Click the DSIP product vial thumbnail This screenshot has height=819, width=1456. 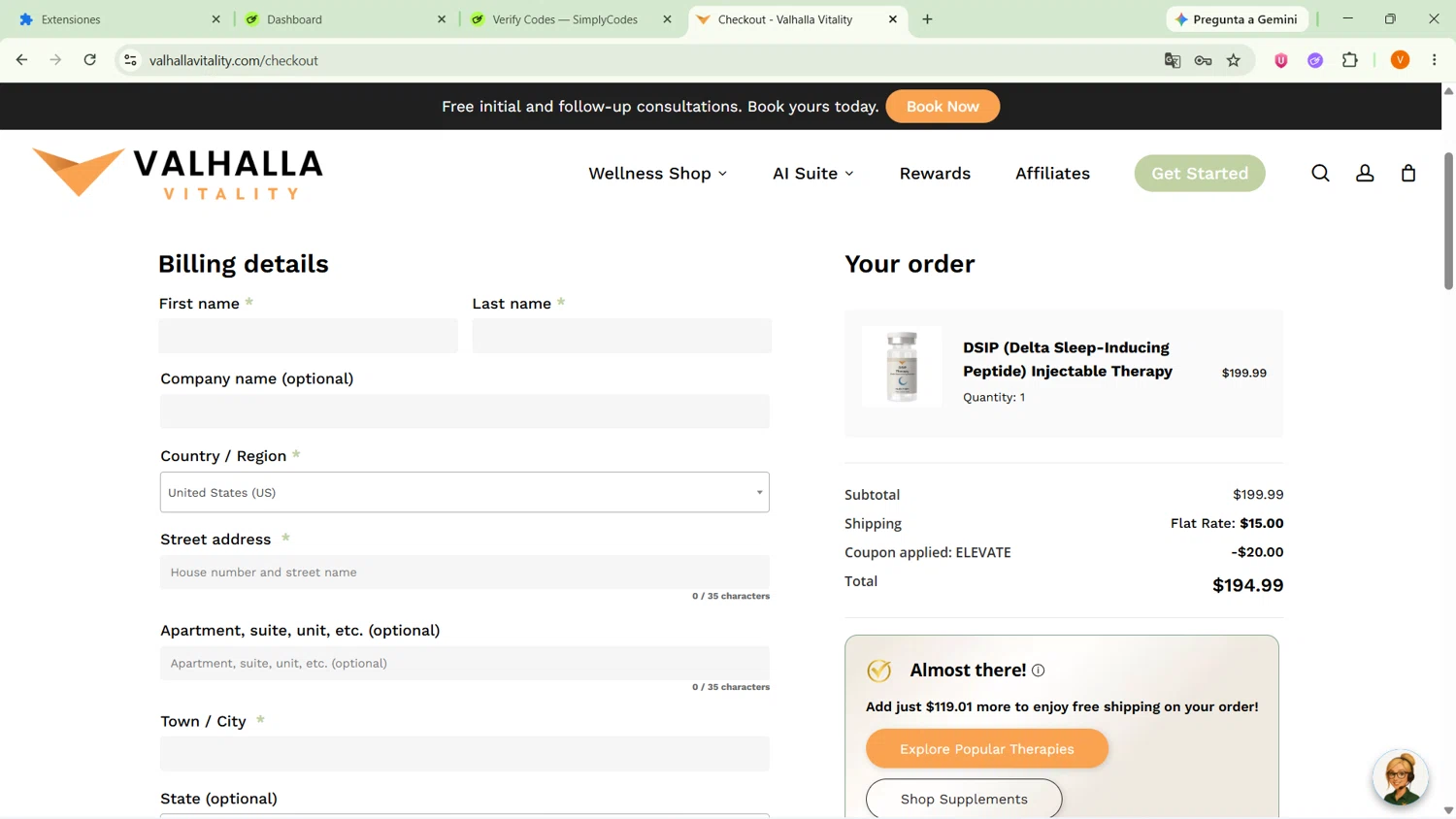(x=902, y=367)
